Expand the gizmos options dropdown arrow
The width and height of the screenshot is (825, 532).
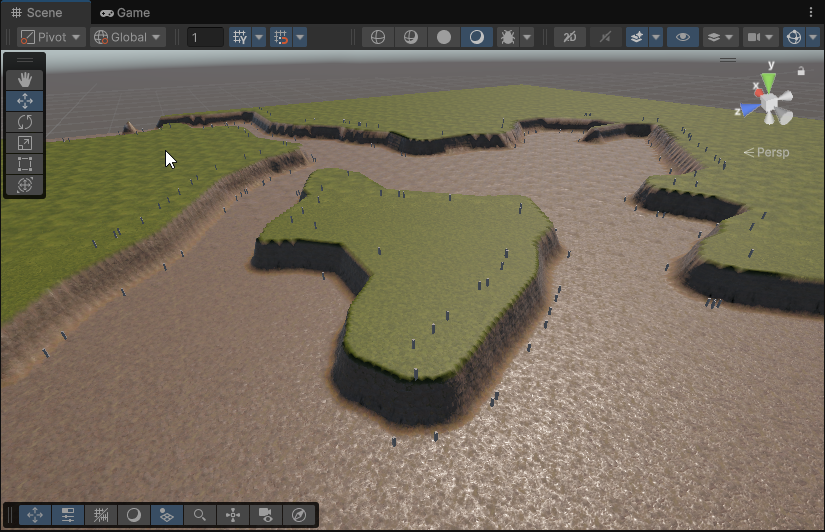813,37
